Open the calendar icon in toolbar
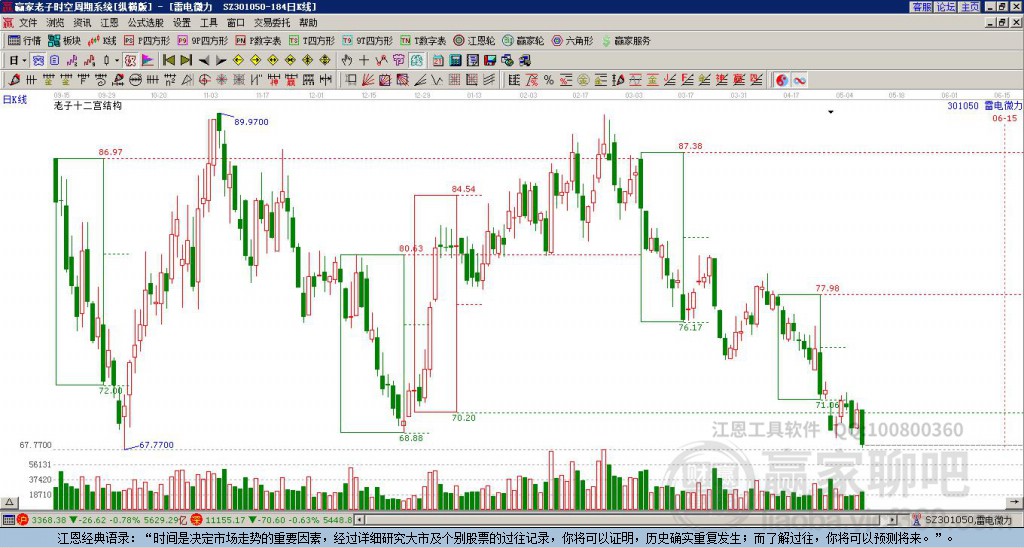 438,61
